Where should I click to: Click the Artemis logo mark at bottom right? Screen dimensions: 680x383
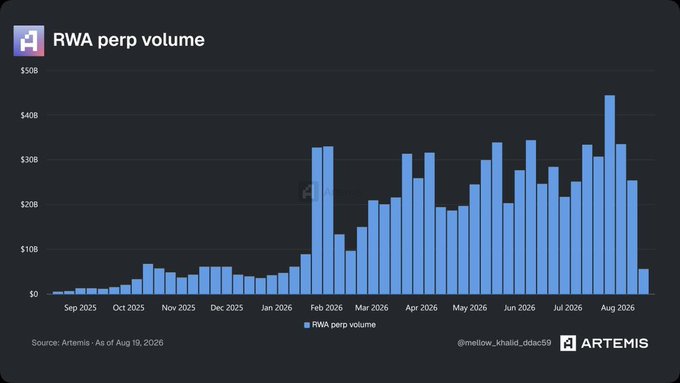[x=568, y=343]
